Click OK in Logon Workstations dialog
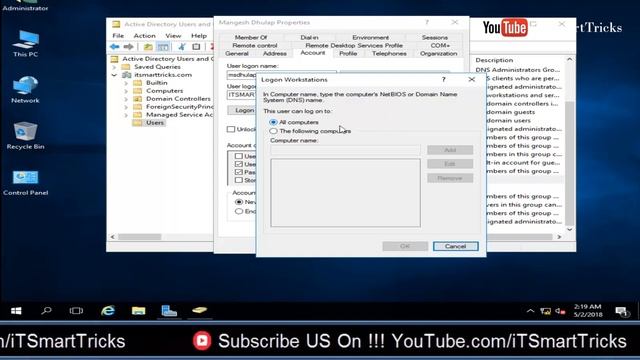The height and width of the screenshot is (360, 640). 405,246
